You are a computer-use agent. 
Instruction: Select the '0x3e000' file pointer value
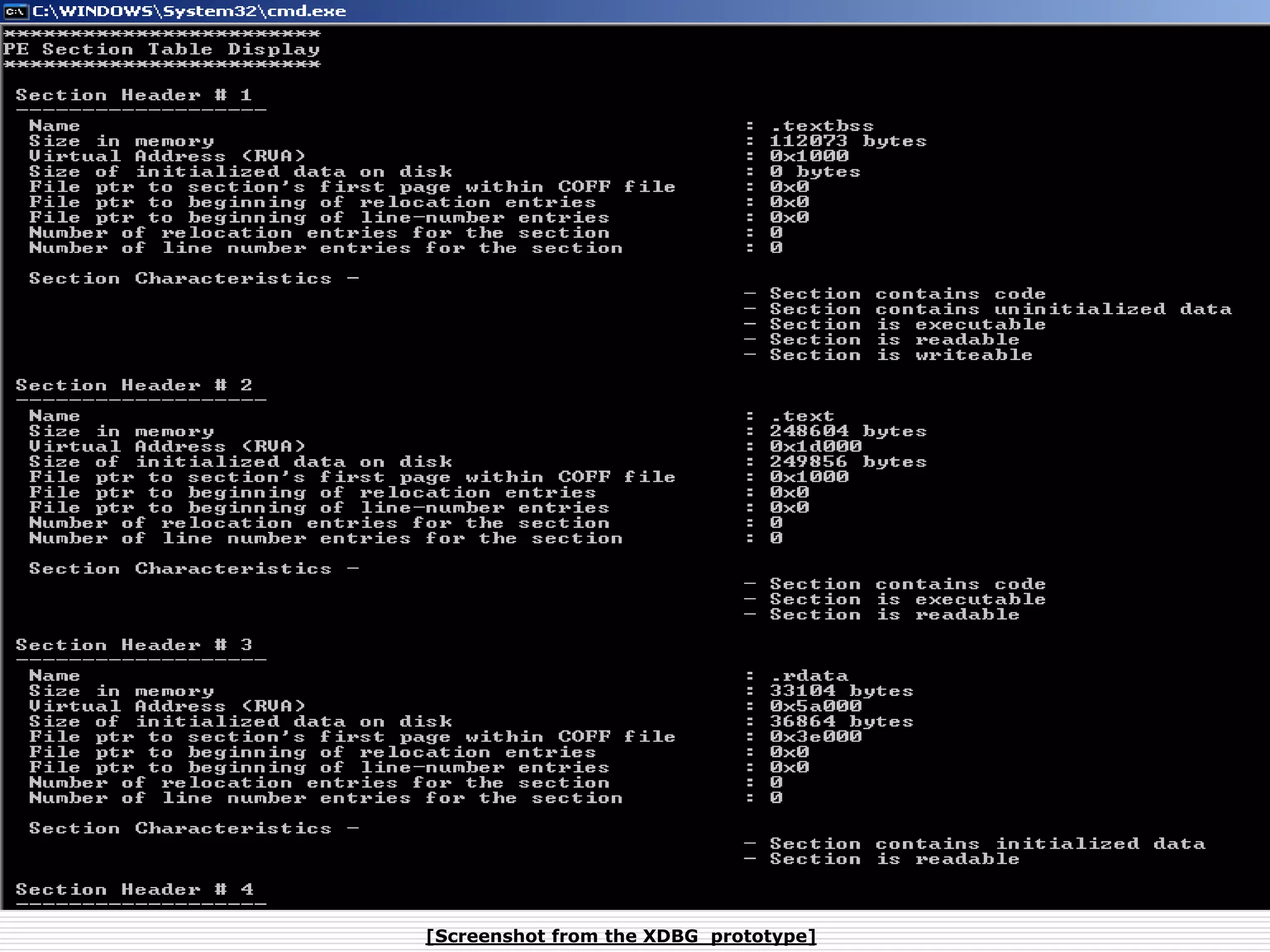(x=815, y=737)
